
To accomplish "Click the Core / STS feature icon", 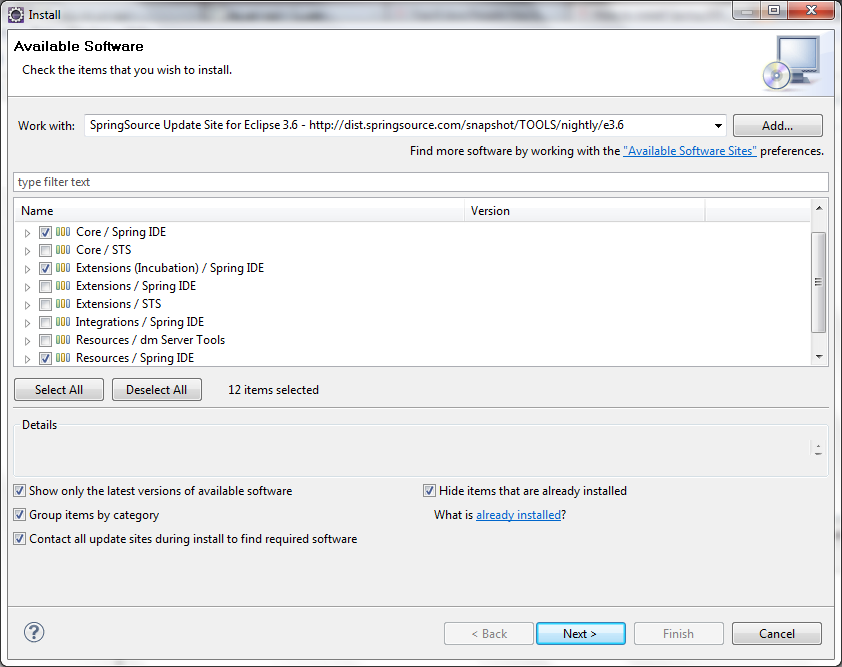I will coord(61,249).
